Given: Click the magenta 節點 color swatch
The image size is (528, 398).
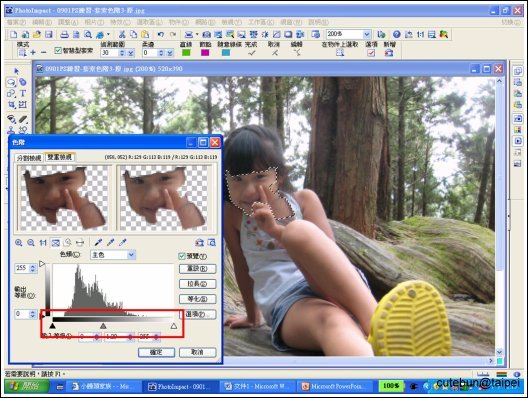Looking at the screenshot, I should click(205, 53).
